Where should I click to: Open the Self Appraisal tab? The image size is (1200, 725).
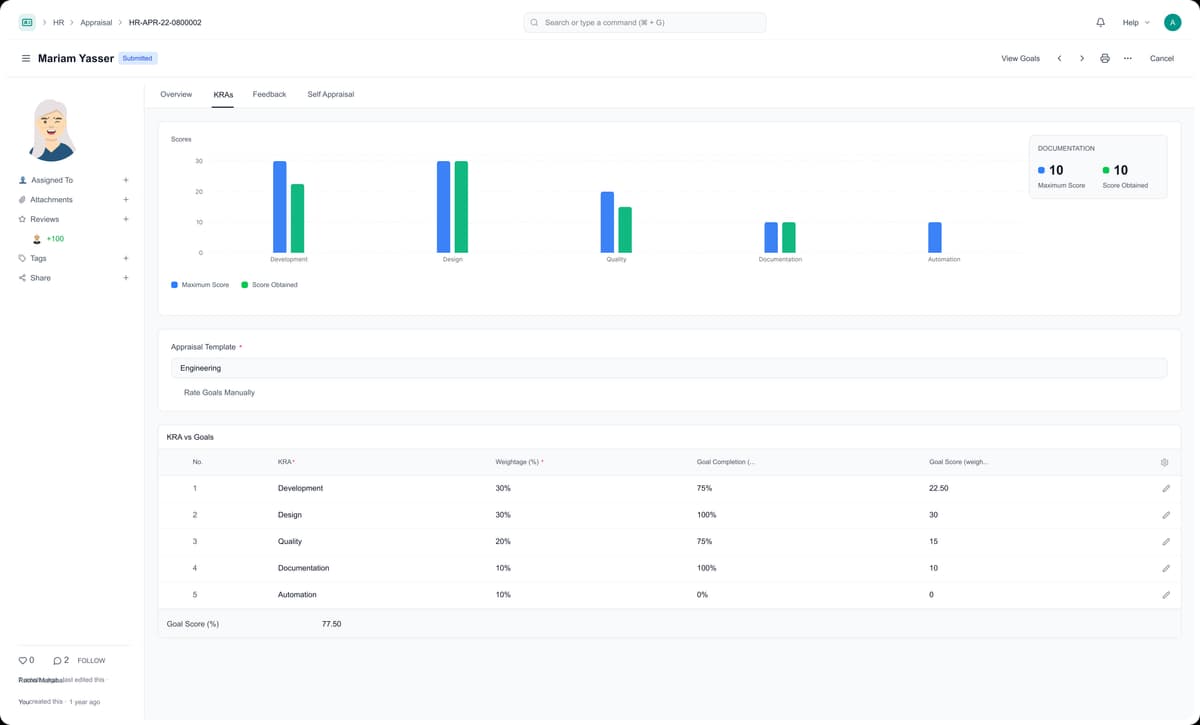coord(330,94)
